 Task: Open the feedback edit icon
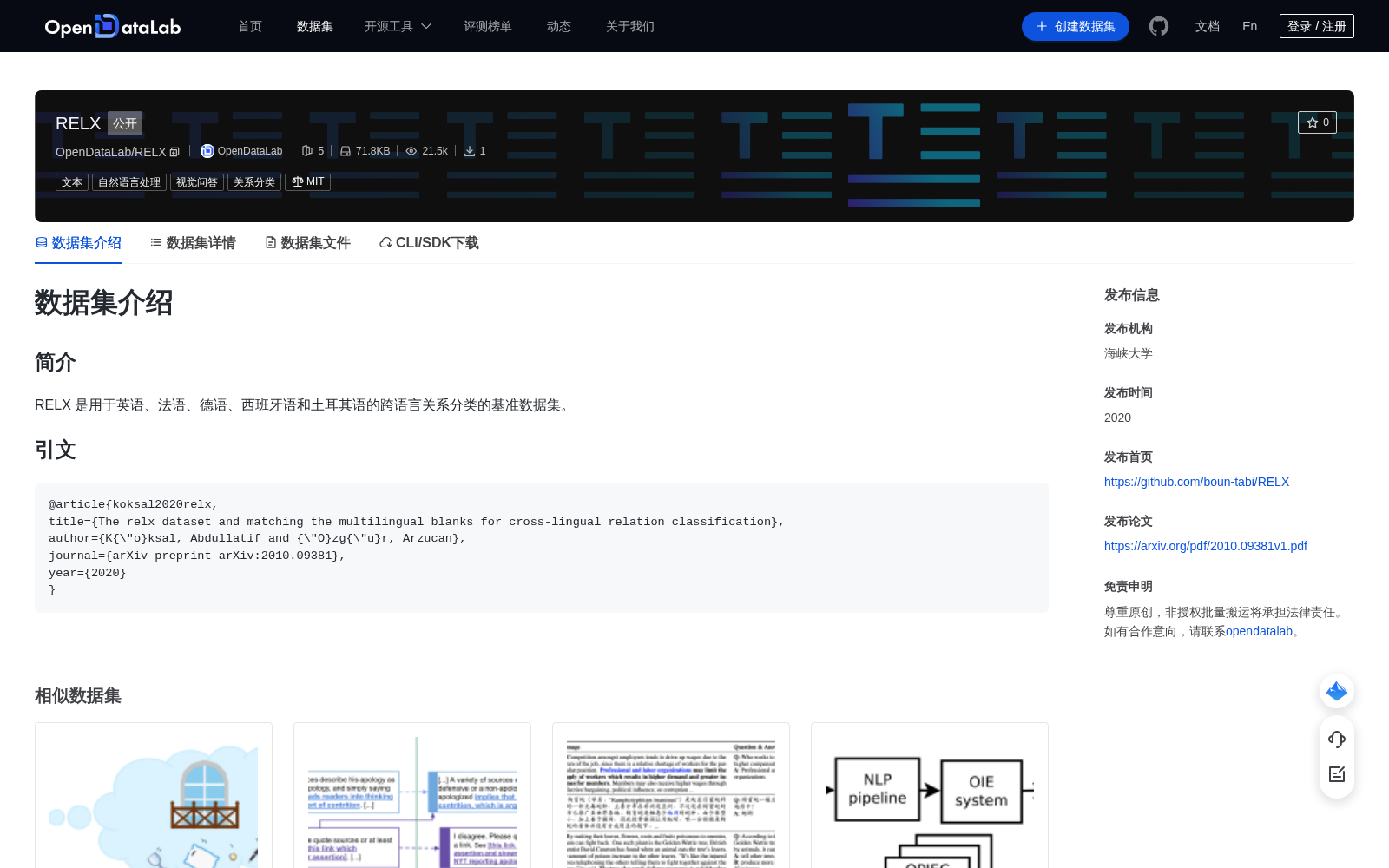[x=1337, y=774]
